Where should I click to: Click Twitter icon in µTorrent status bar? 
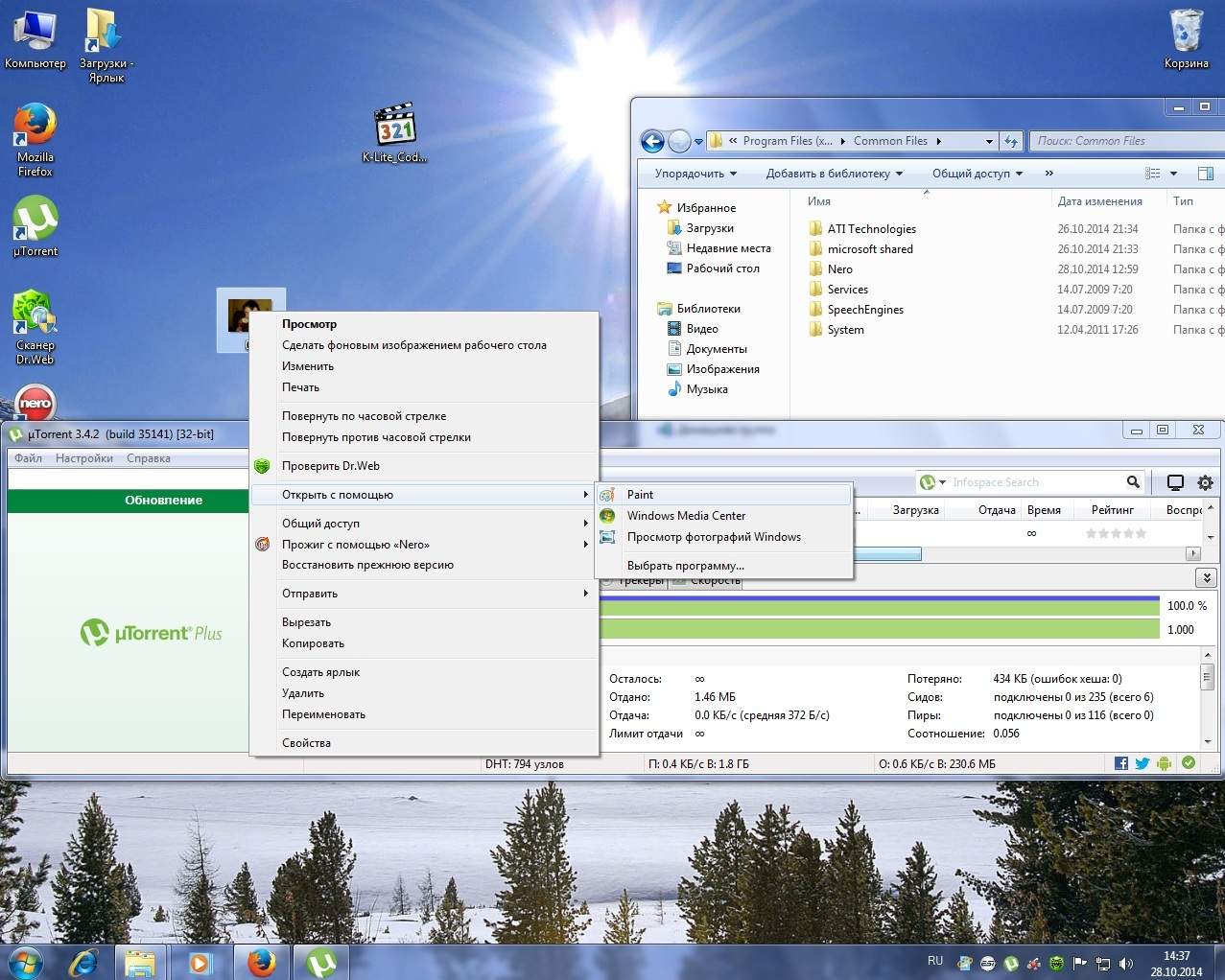[x=1142, y=763]
